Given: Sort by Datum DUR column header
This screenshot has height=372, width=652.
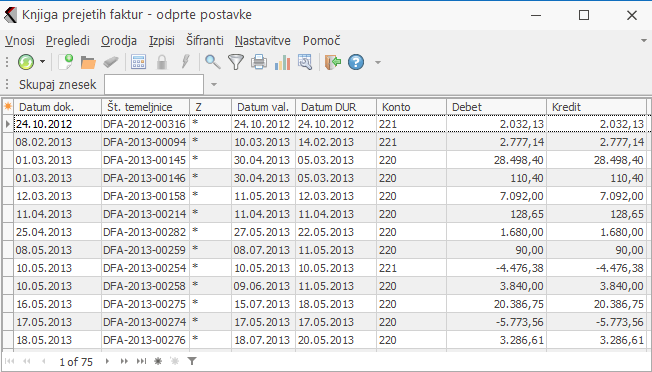Looking at the screenshot, I should click(336, 107).
